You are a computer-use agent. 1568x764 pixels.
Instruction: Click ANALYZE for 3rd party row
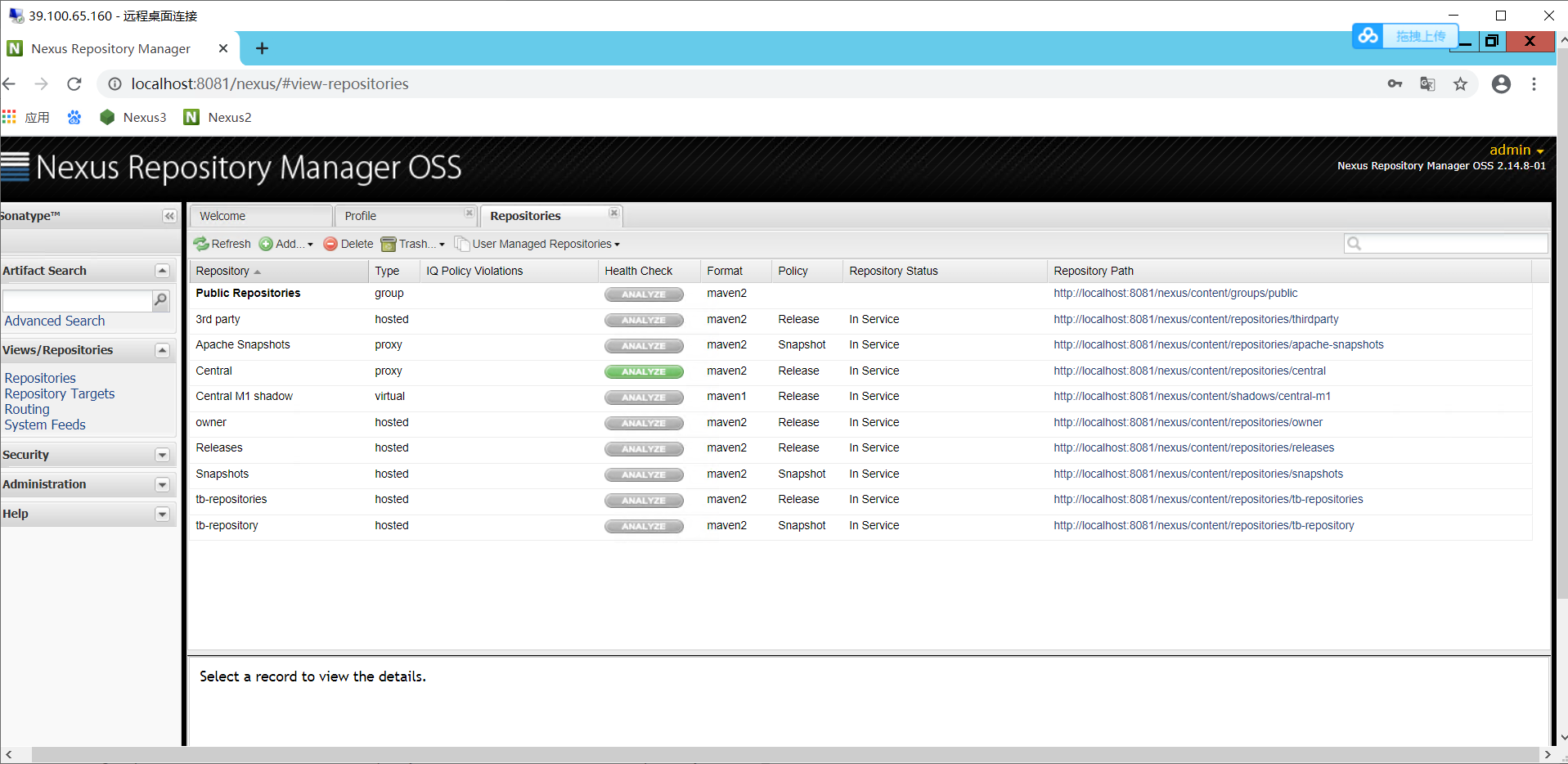click(644, 321)
